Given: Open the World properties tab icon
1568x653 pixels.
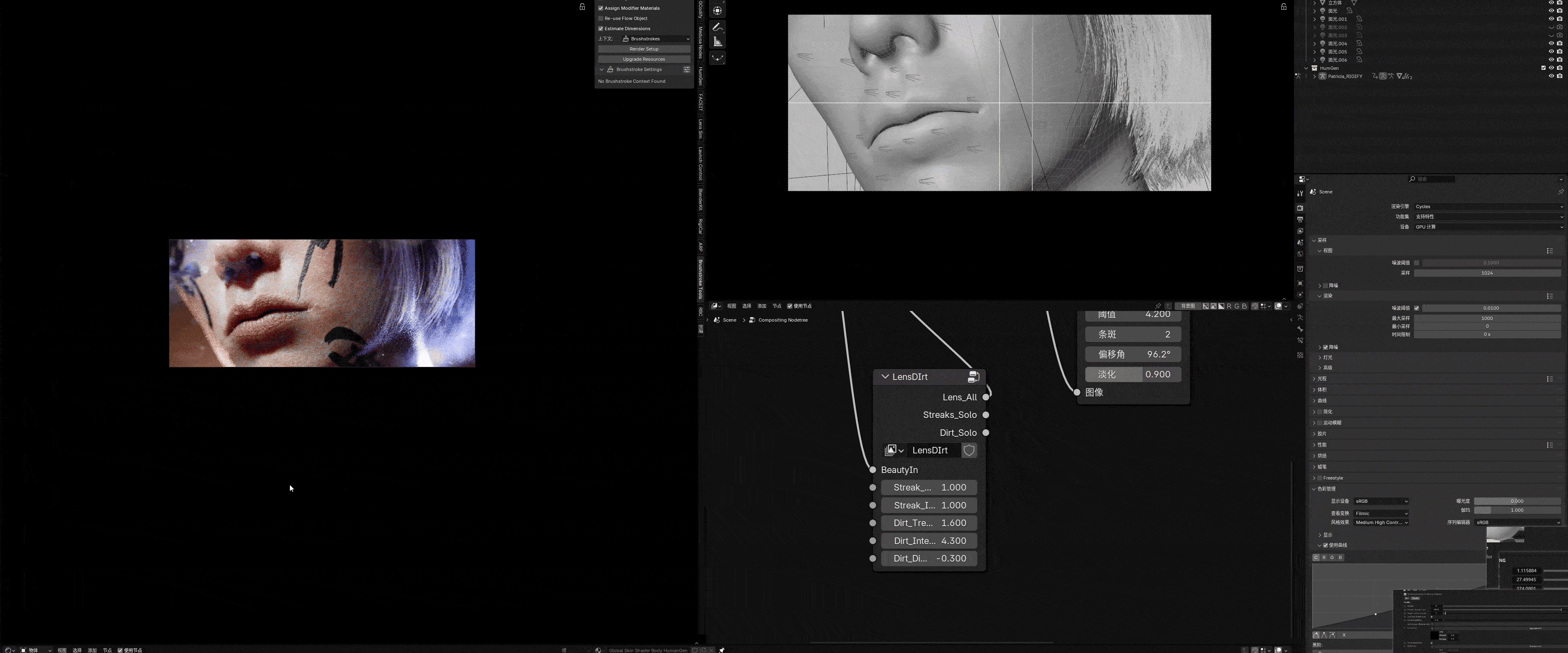Looking at the screenshot, I should (1300, 254).
